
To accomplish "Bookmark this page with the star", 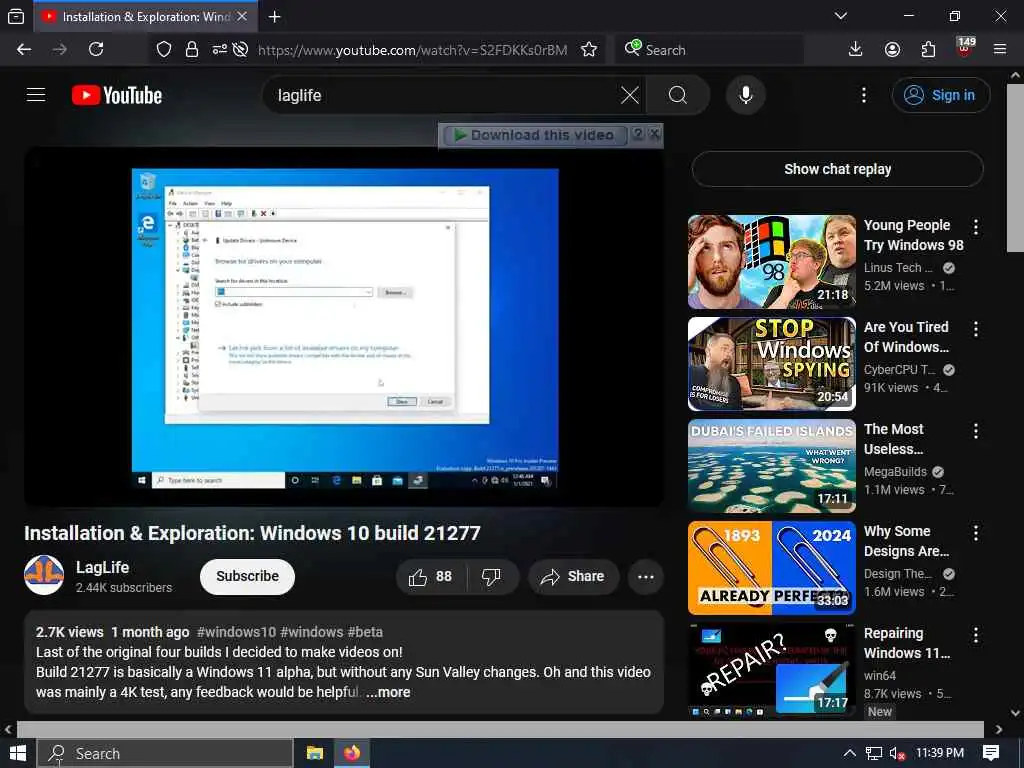I will click(588, 50).
